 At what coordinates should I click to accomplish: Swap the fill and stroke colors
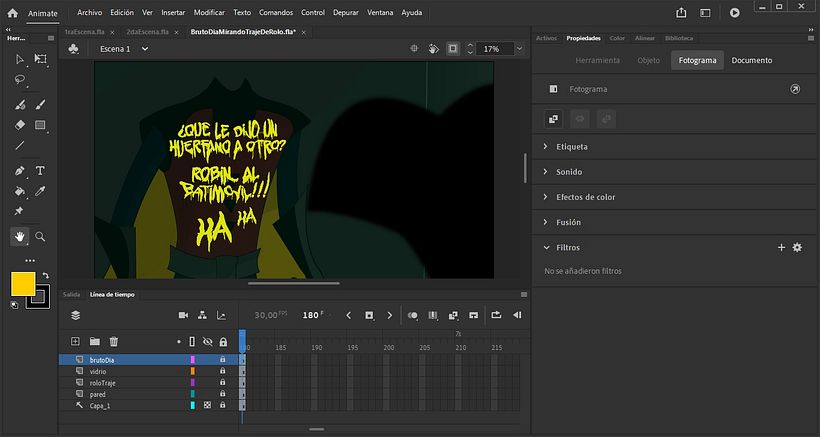tap(45, 275)
